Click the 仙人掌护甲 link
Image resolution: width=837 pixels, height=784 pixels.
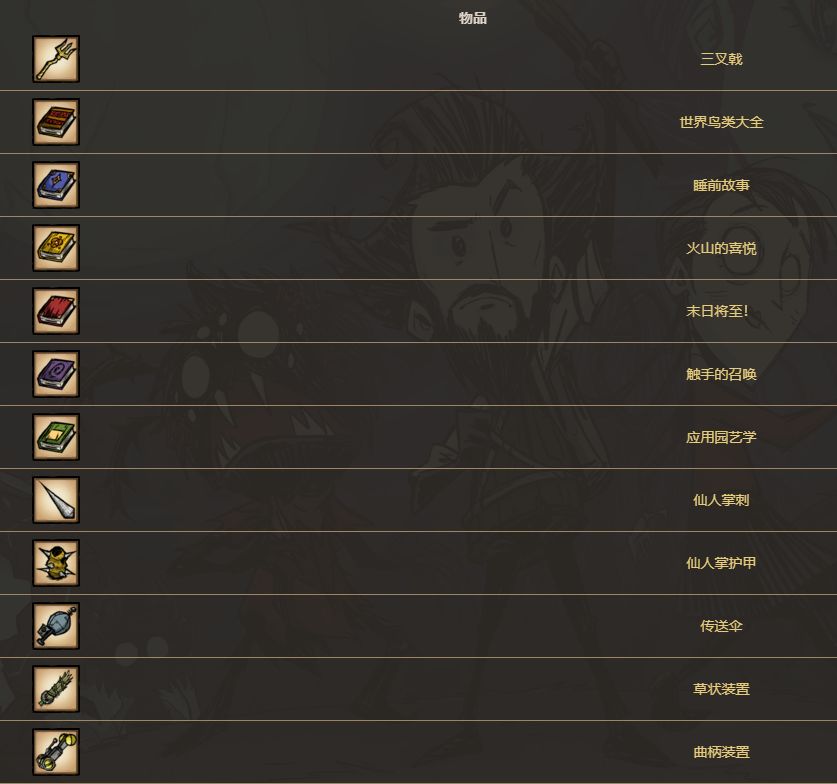point(721,563)
